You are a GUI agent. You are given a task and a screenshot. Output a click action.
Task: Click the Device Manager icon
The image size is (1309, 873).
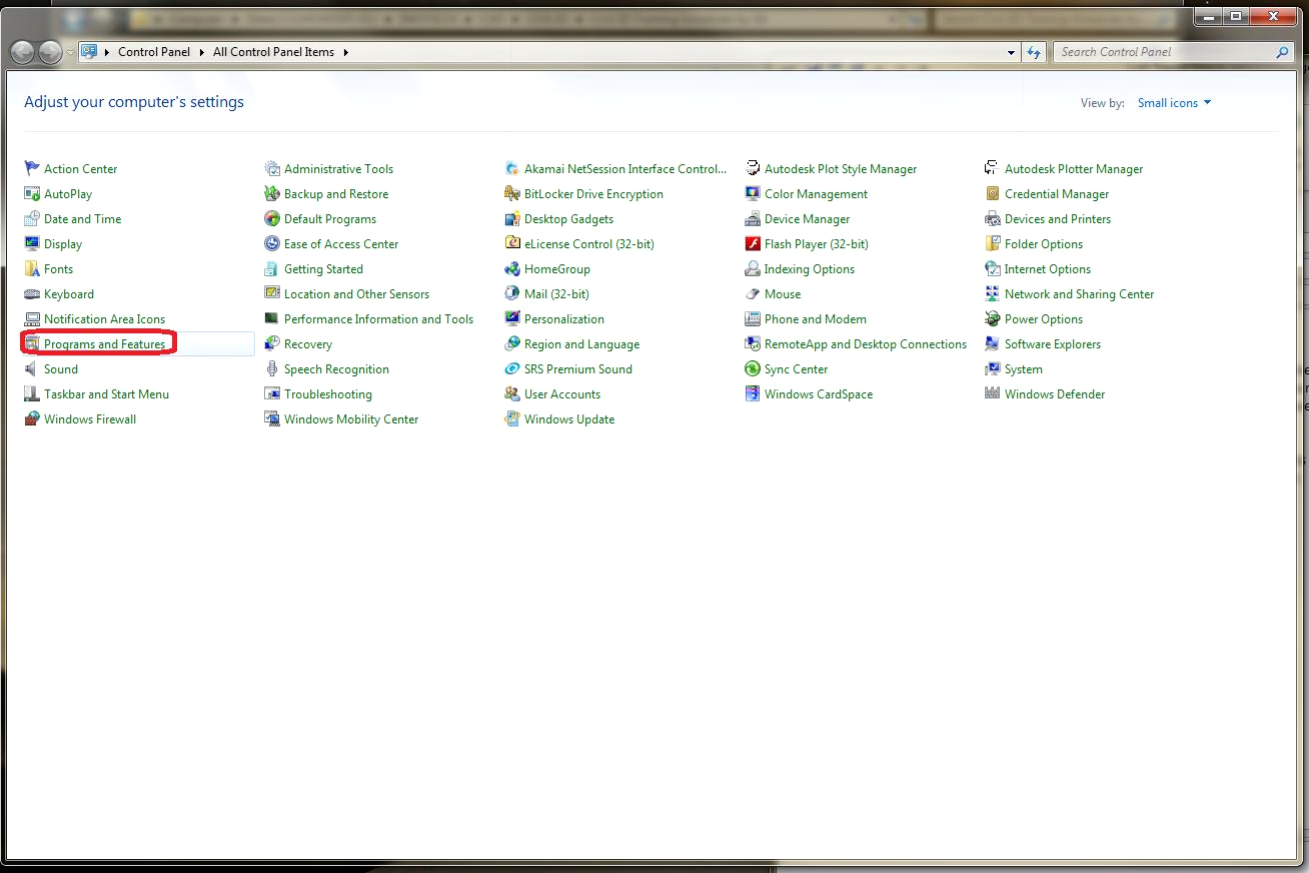click(753, 219)
